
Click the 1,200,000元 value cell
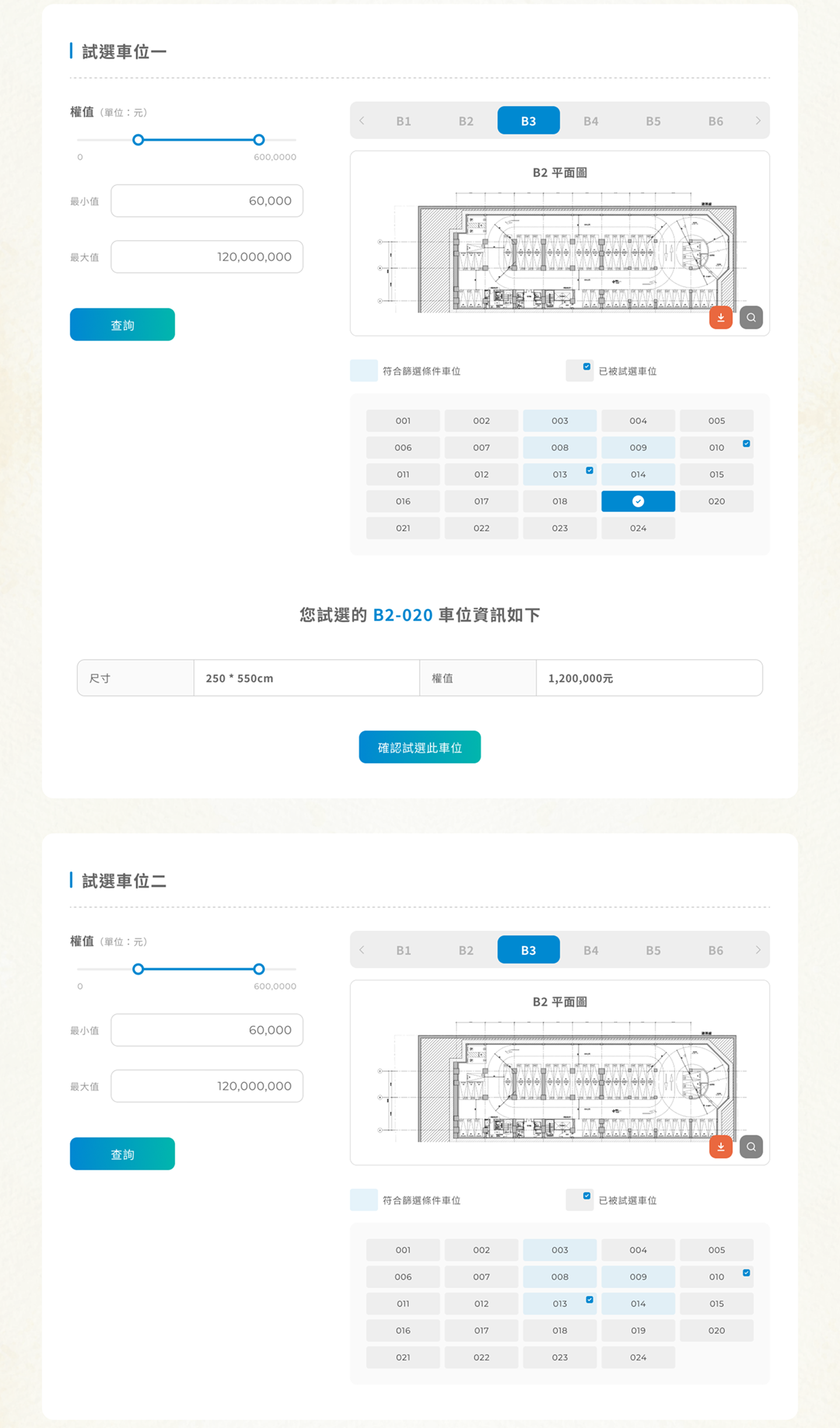click(x=649, y=678)
